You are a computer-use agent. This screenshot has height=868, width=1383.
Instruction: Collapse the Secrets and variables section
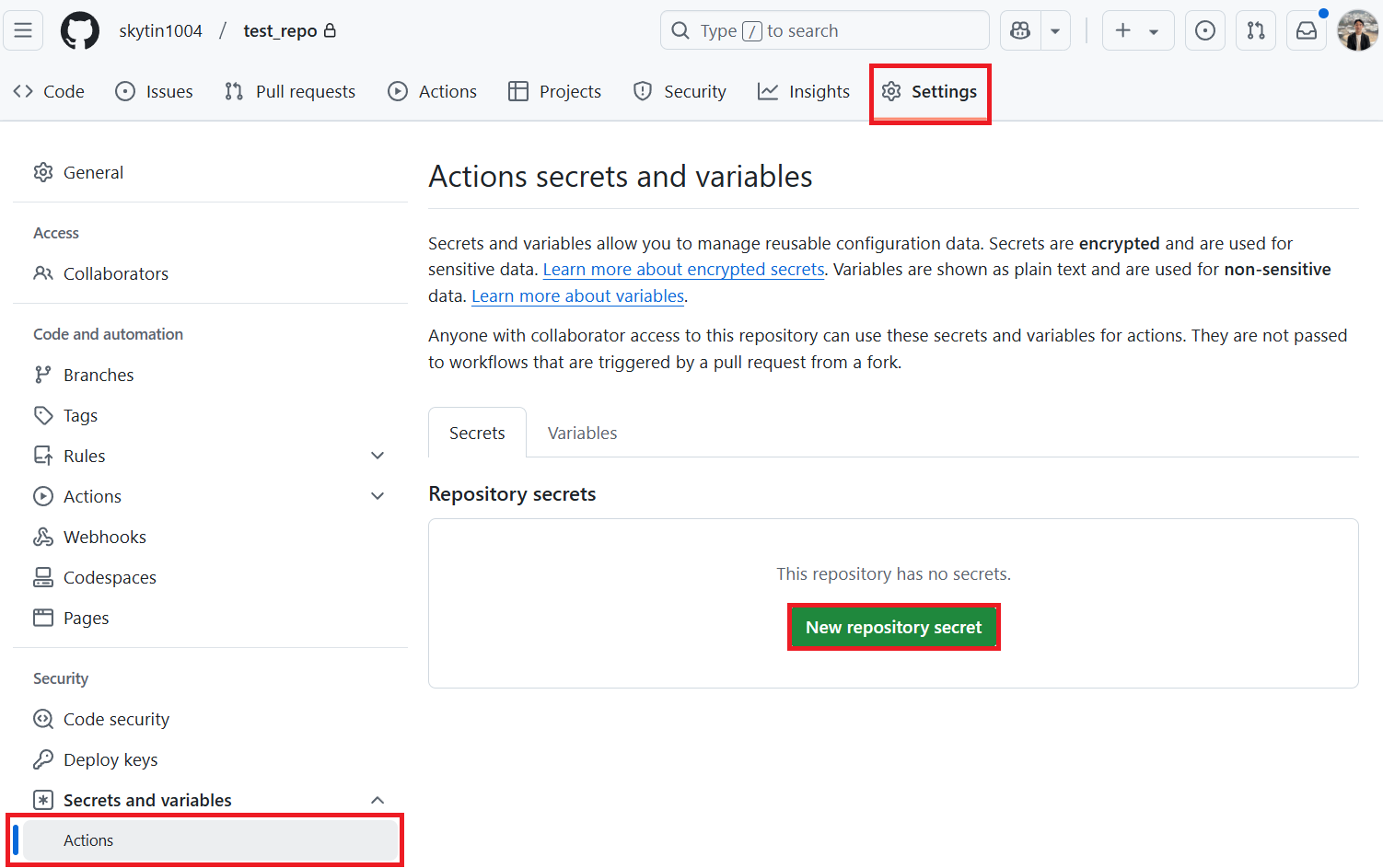tap(378, 799)
